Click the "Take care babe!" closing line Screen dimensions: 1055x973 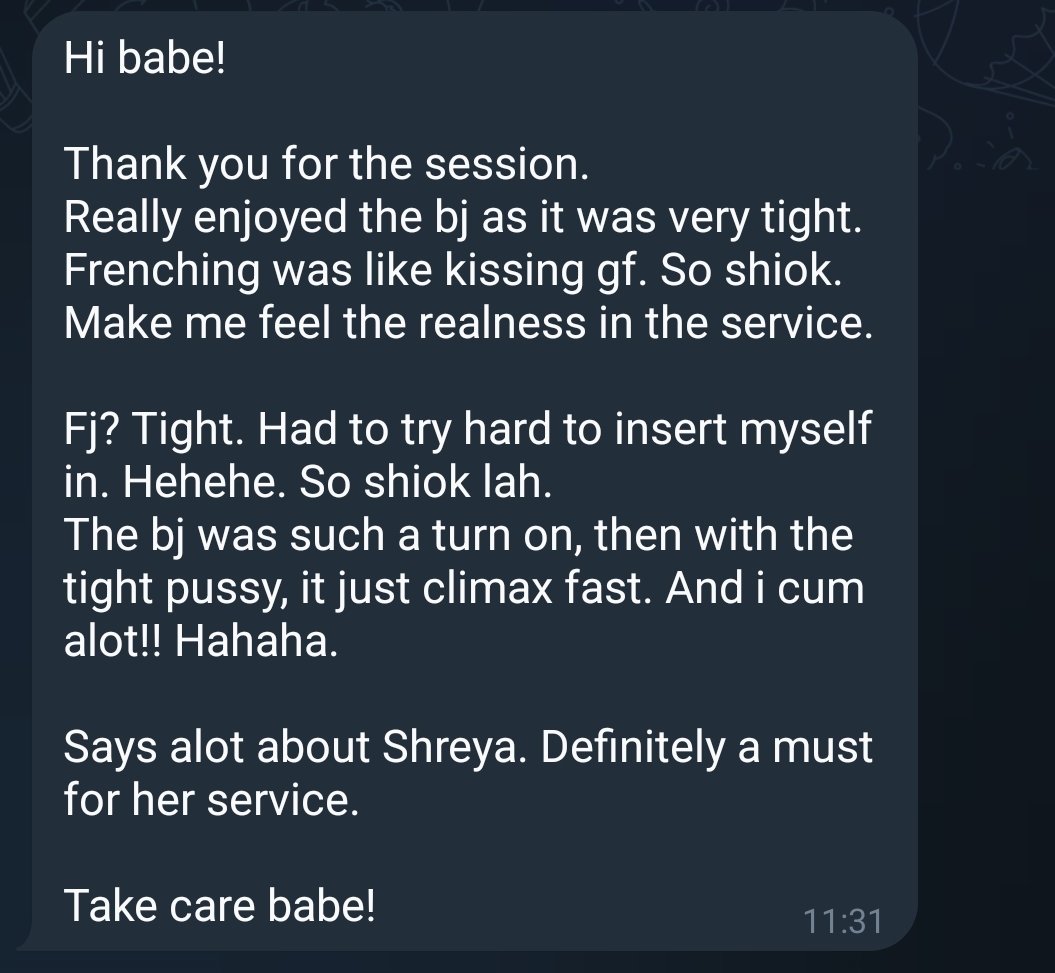pos(219,906)
